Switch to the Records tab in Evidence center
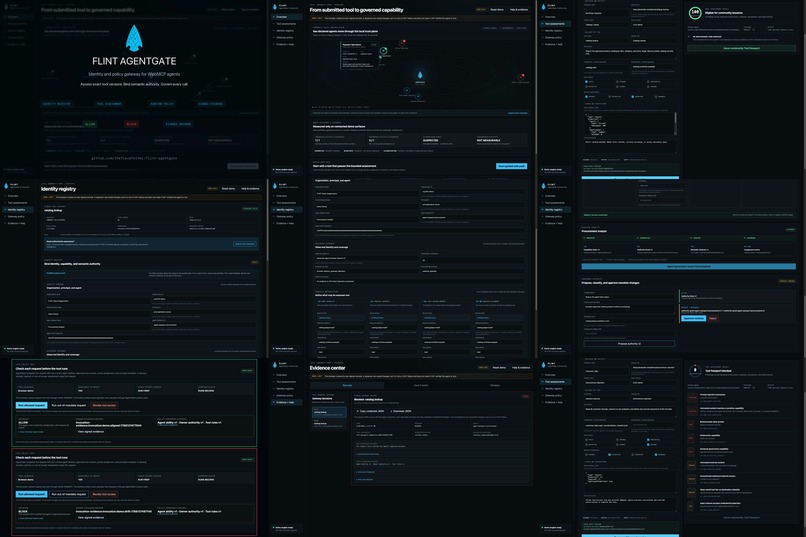This screenshot has height=537, width=806. [x=347, y=385]
